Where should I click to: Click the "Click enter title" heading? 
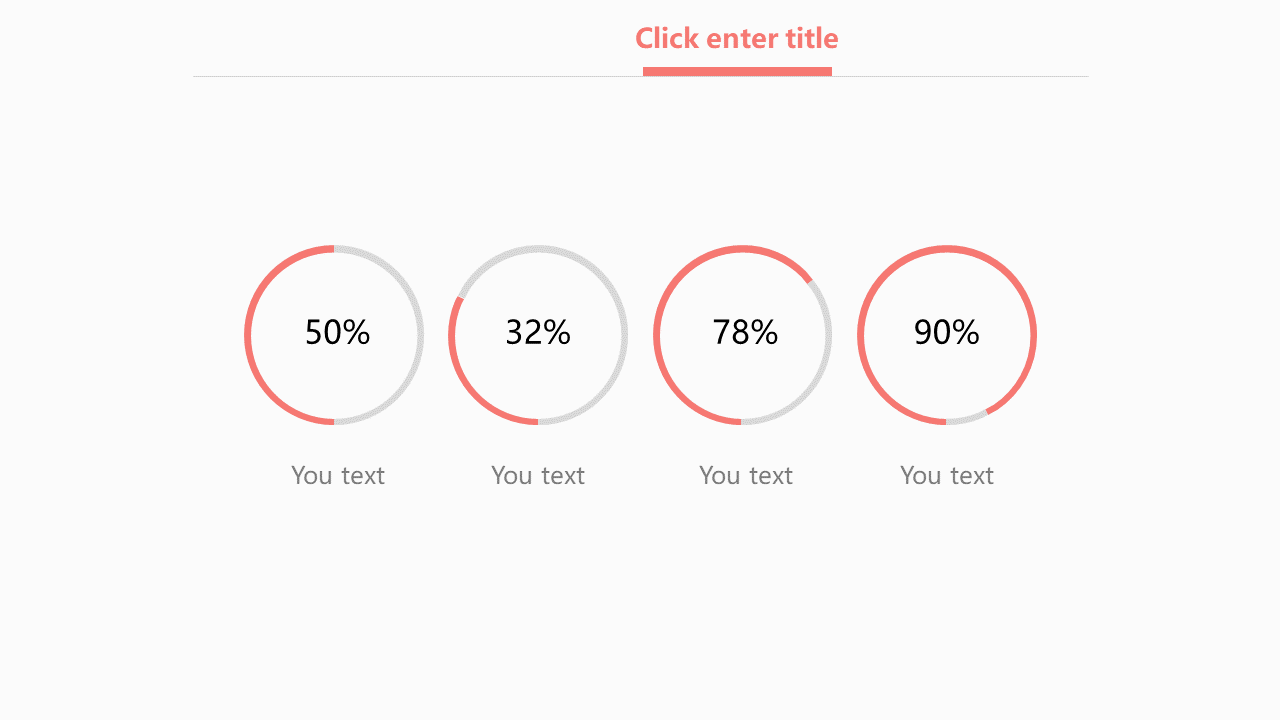pos(737,38)
